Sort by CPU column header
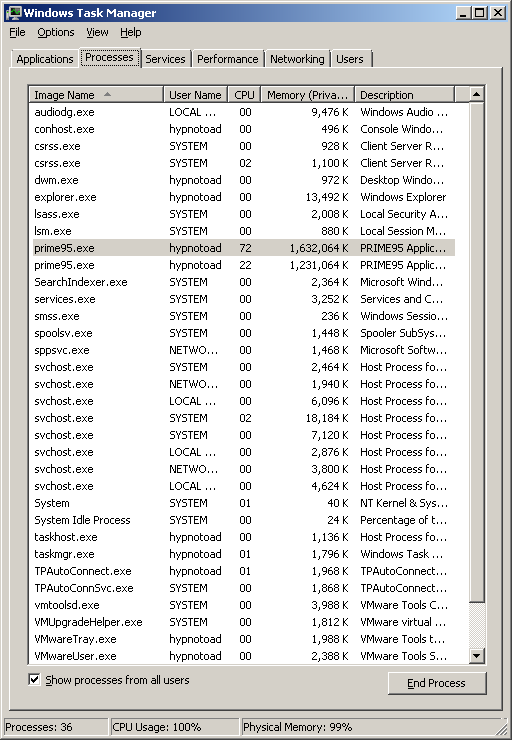 [x=244, y=95]
